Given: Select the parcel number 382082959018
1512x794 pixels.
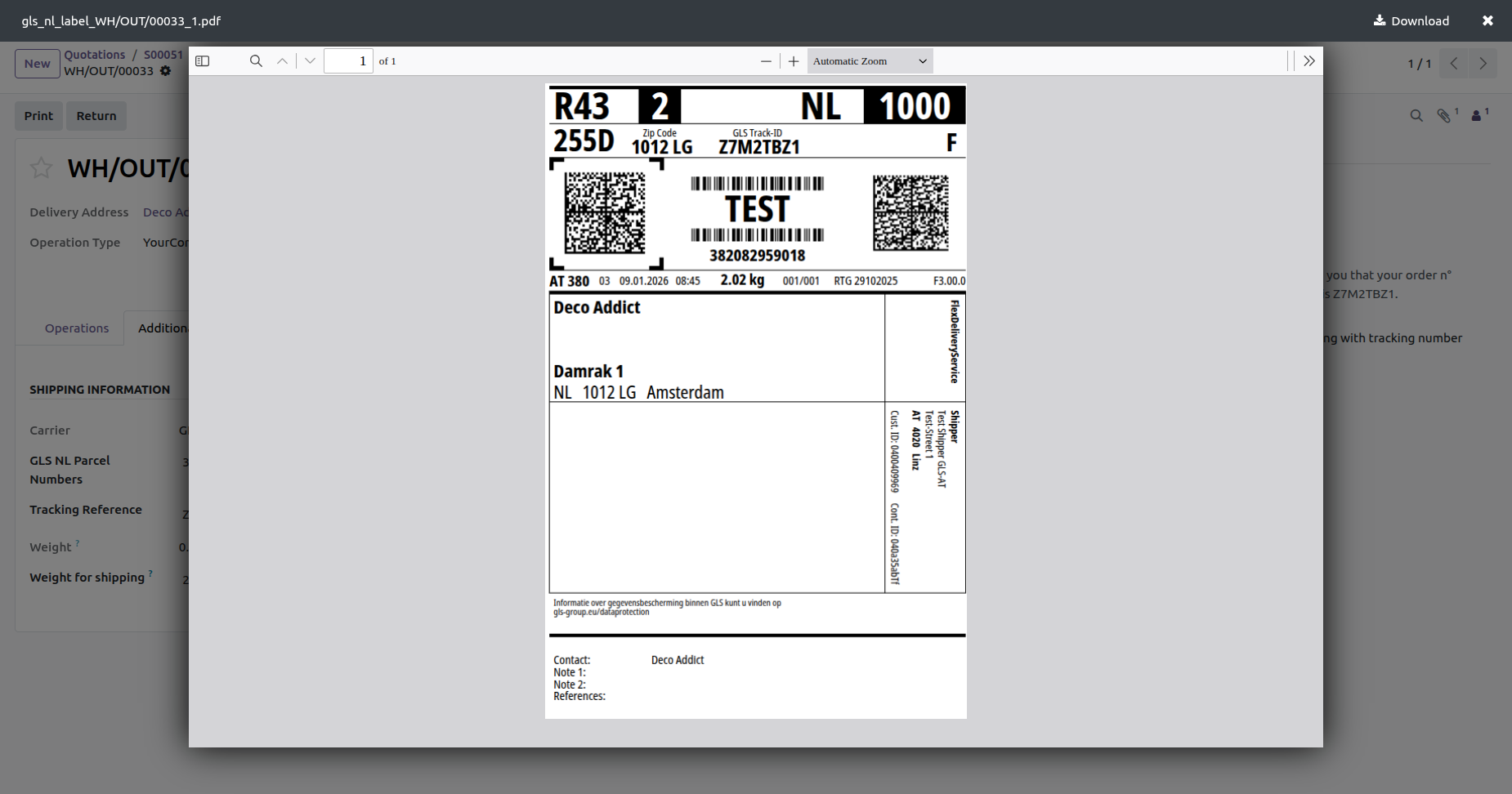Looking at the screenshot, I should [x=758, y=256].
